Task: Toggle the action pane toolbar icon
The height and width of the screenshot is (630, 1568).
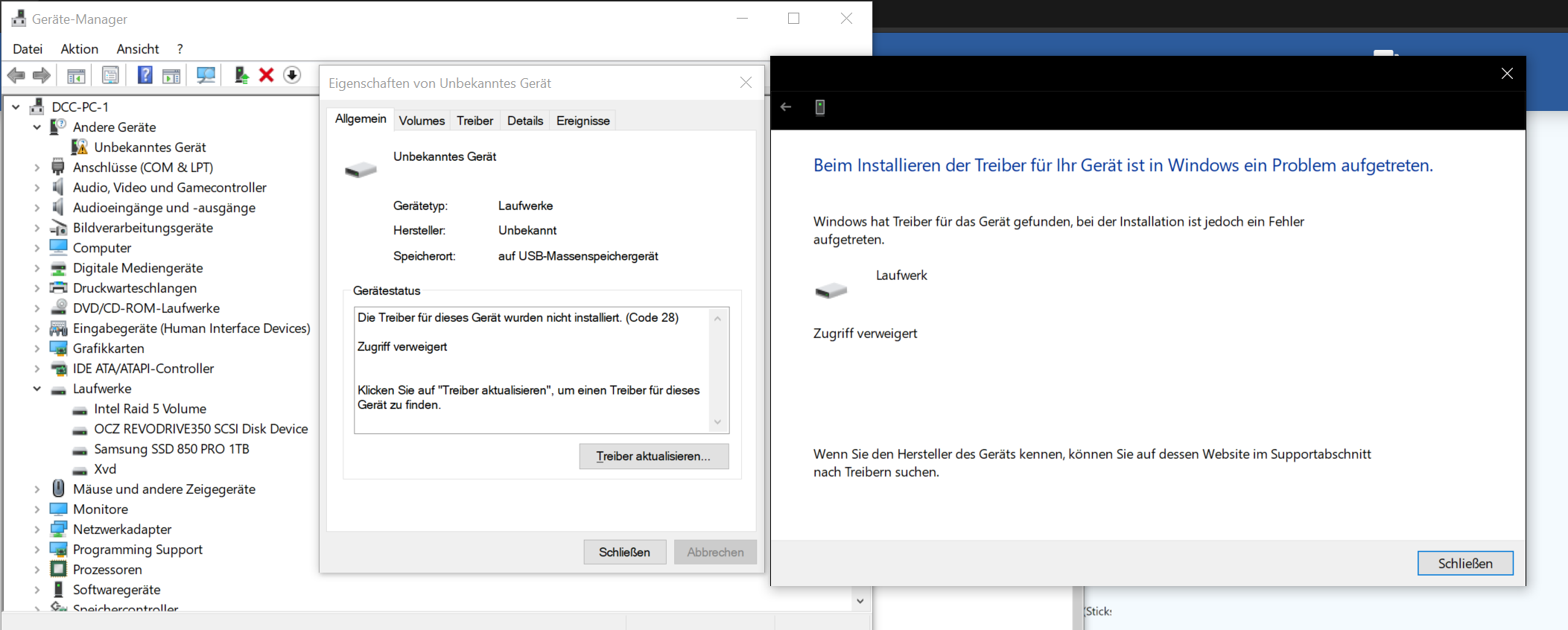Action: click(171, 75)
